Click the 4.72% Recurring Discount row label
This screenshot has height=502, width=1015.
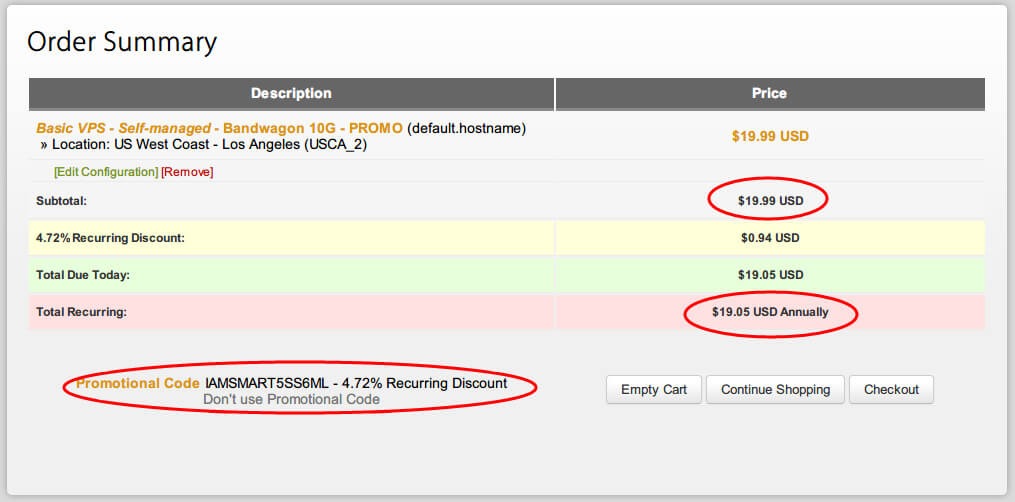[x=110, y=238]
